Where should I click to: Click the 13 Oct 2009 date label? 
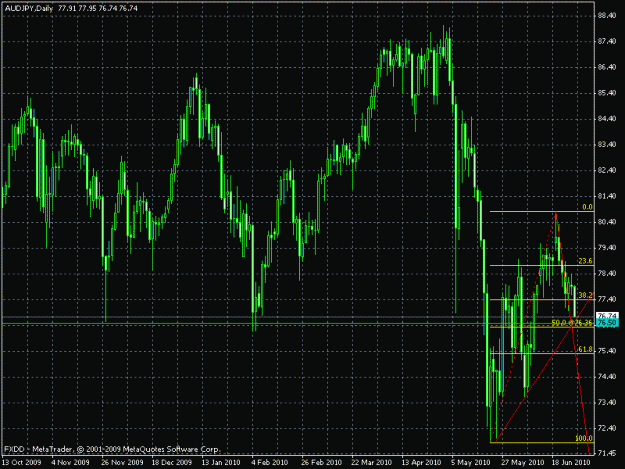click(x=22, y=463)
